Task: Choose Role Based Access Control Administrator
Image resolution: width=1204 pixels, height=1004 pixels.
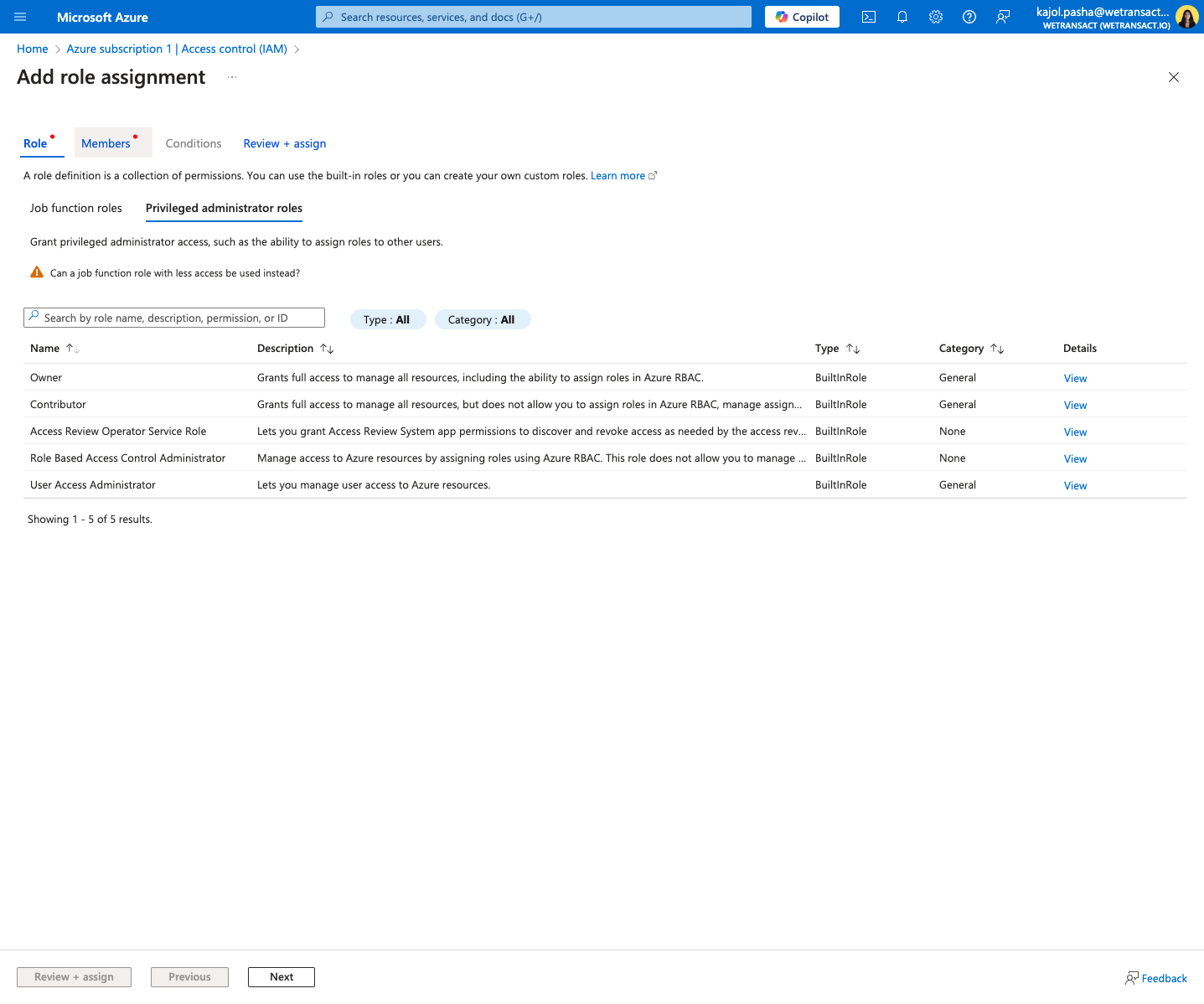Action: tap(605, 458)
